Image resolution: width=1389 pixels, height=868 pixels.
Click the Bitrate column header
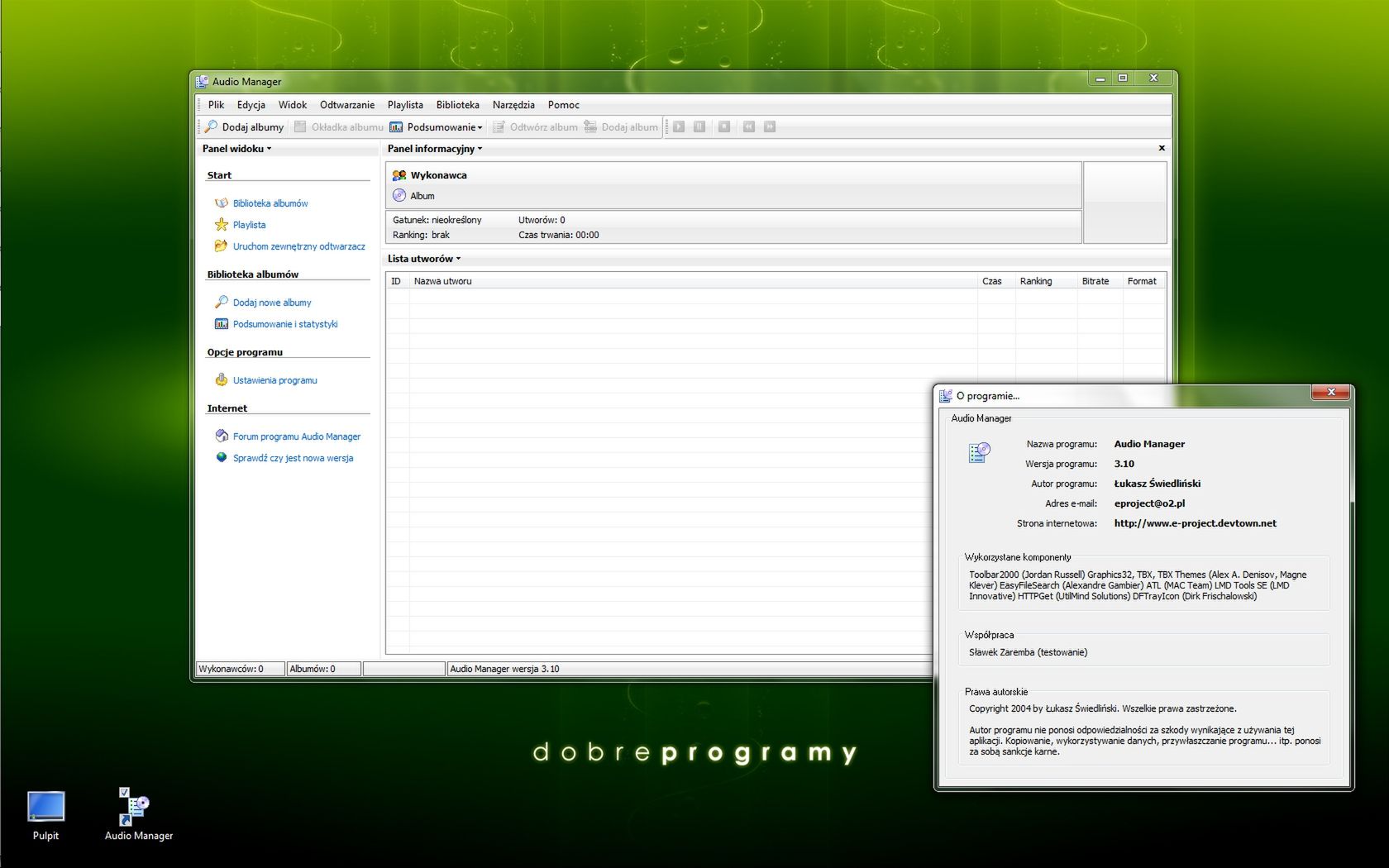coord(1100,281)
